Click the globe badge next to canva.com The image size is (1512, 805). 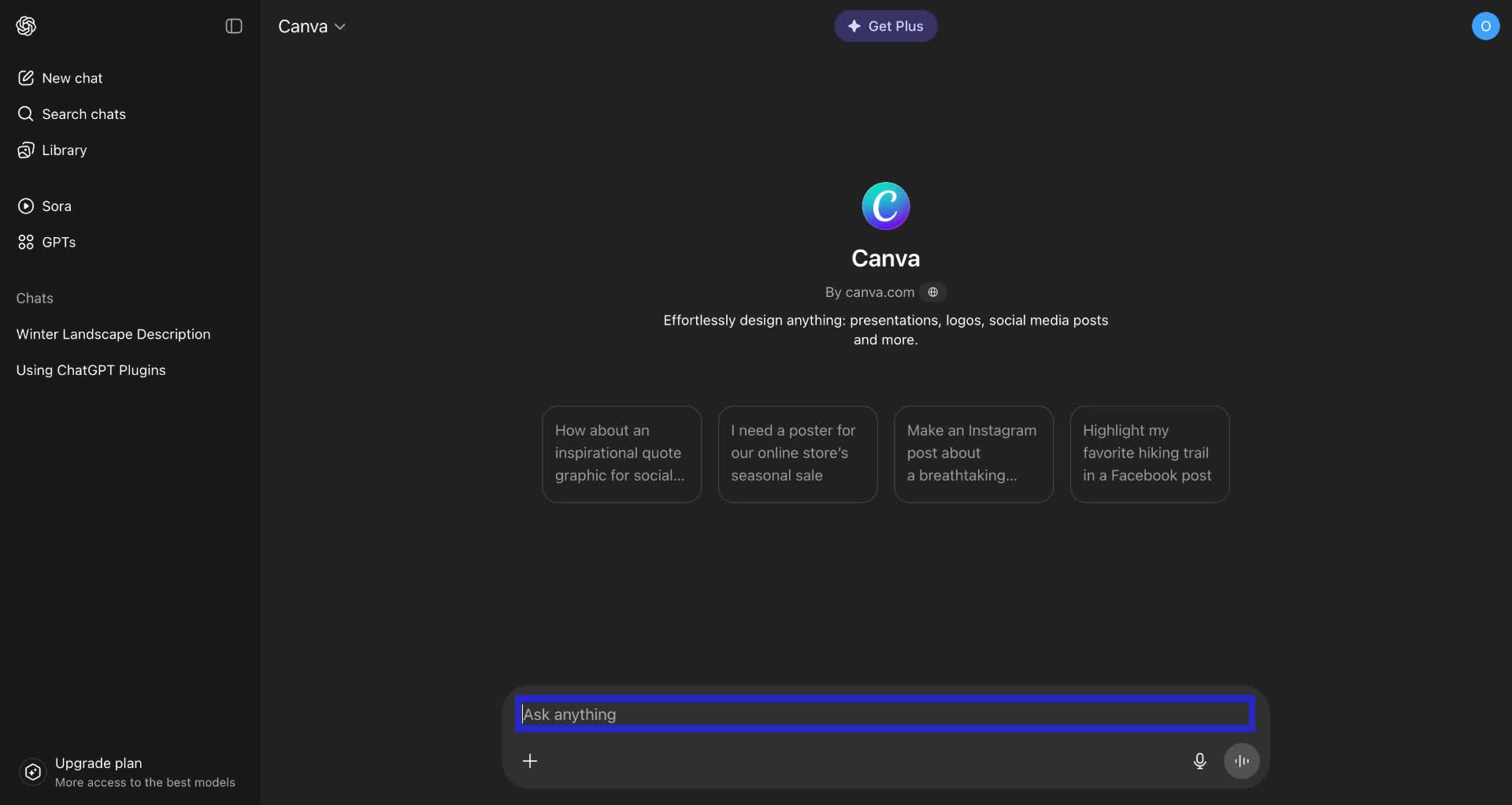933,292
